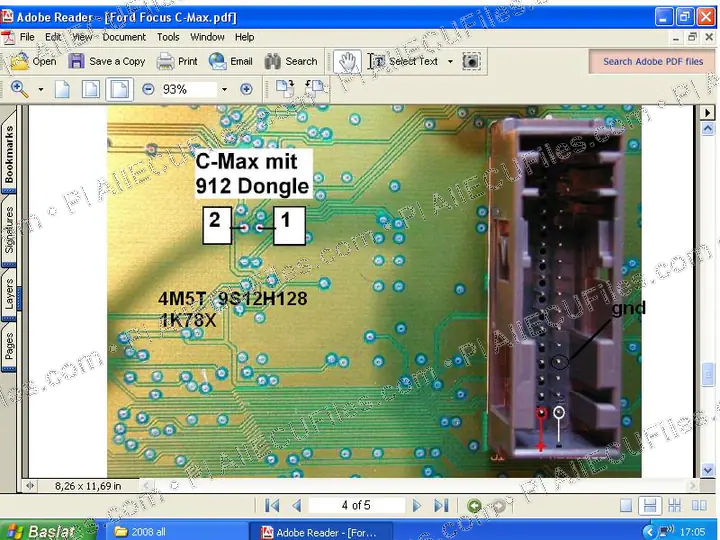The width and height of the screenshot is (720, 540).
Task: Click the minus zoom out button
Action: click(148, 89)
